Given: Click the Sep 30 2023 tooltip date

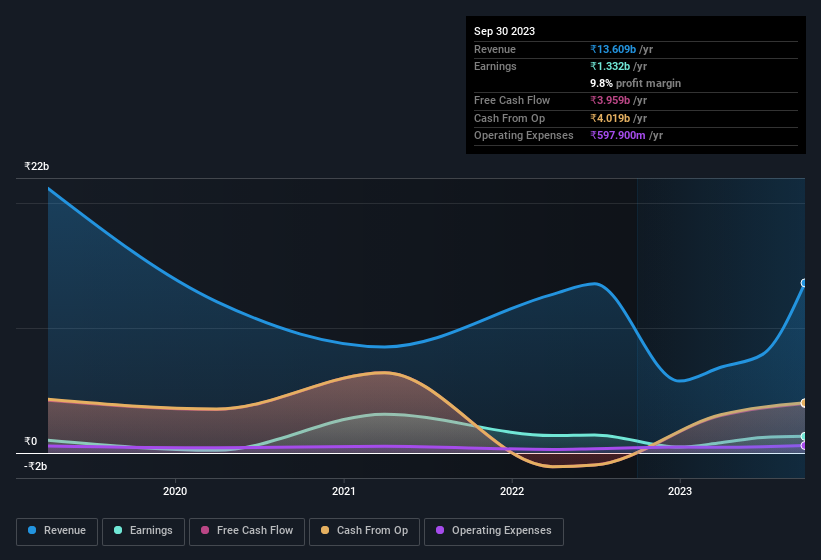Looking at the screenshot, I should pos(504,31).
